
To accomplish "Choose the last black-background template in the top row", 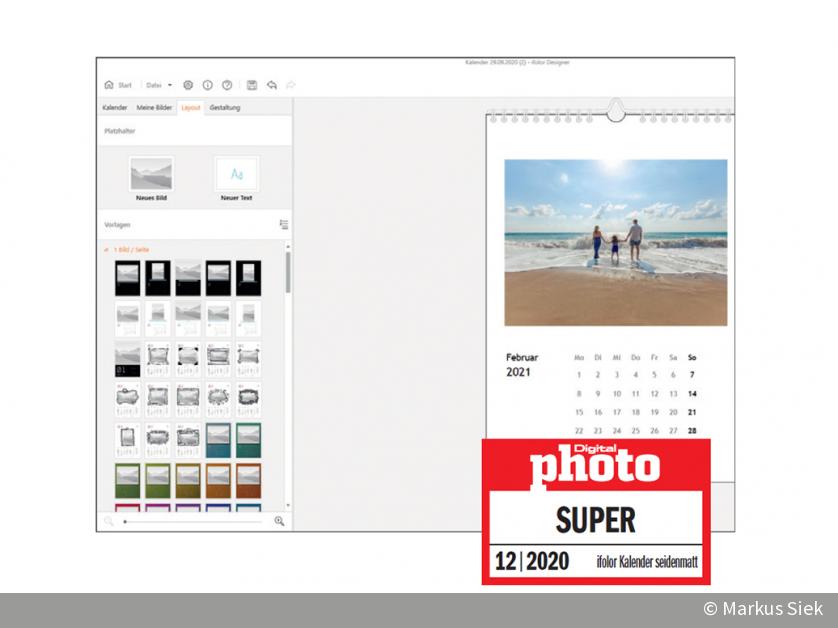I will coord(249,278).
